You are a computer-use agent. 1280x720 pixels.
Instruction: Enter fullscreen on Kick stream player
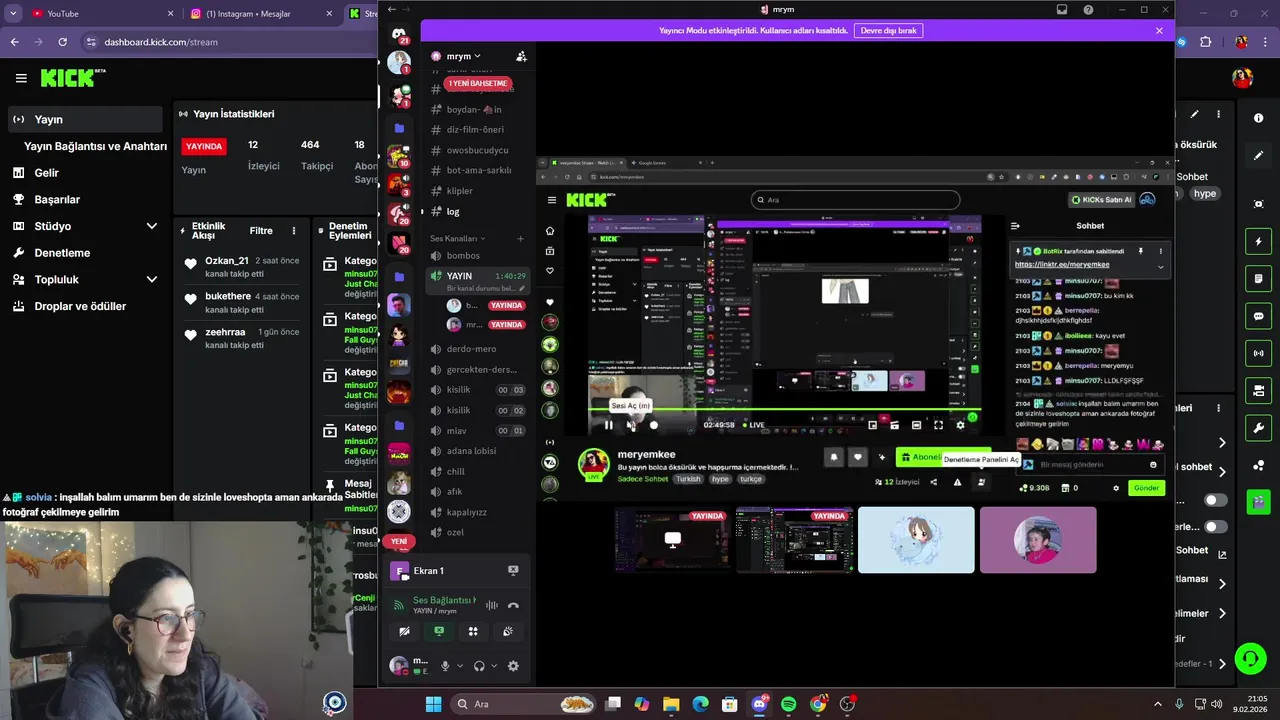[938, 425]
